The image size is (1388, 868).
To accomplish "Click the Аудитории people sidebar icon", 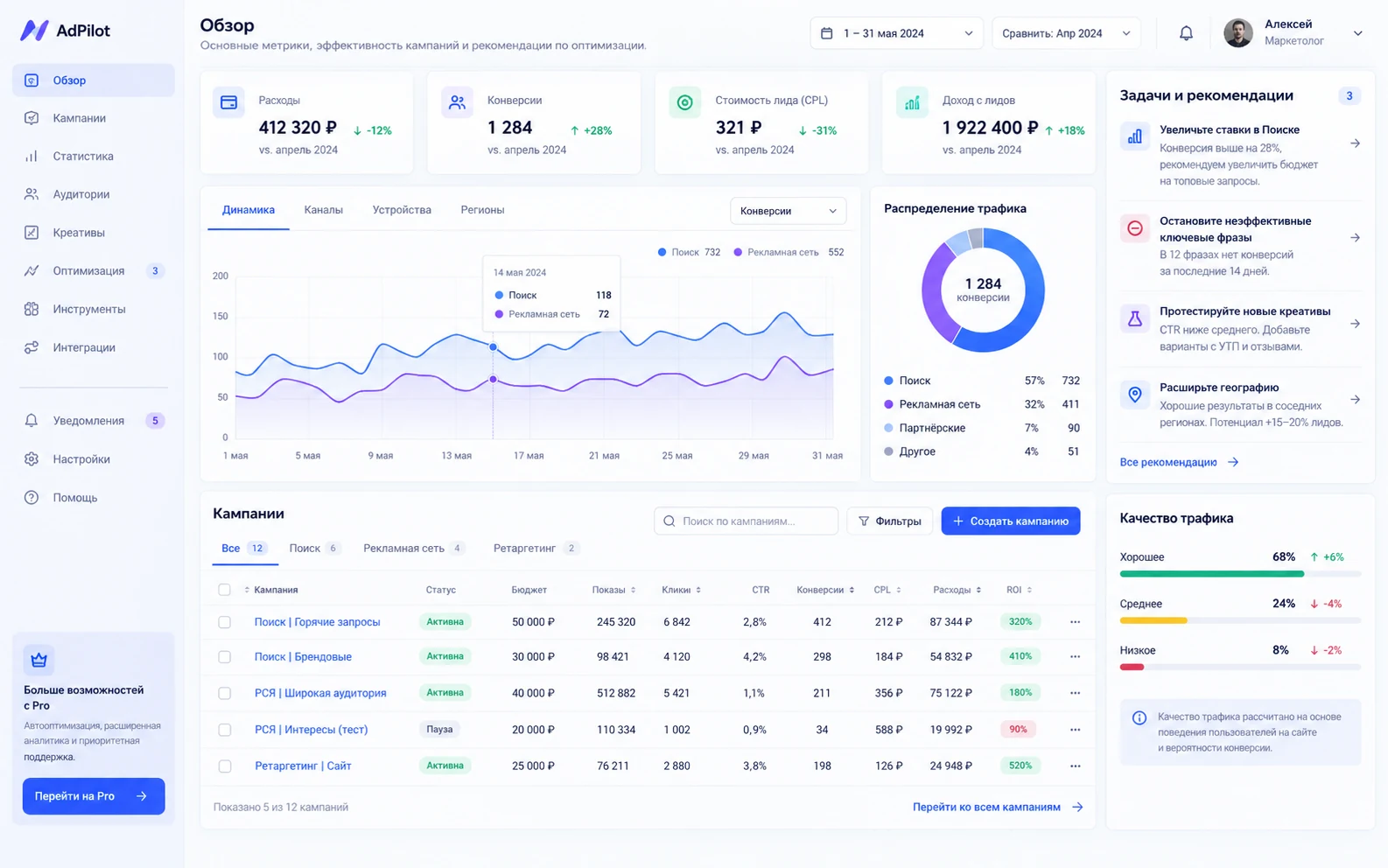I will (32, 194).
